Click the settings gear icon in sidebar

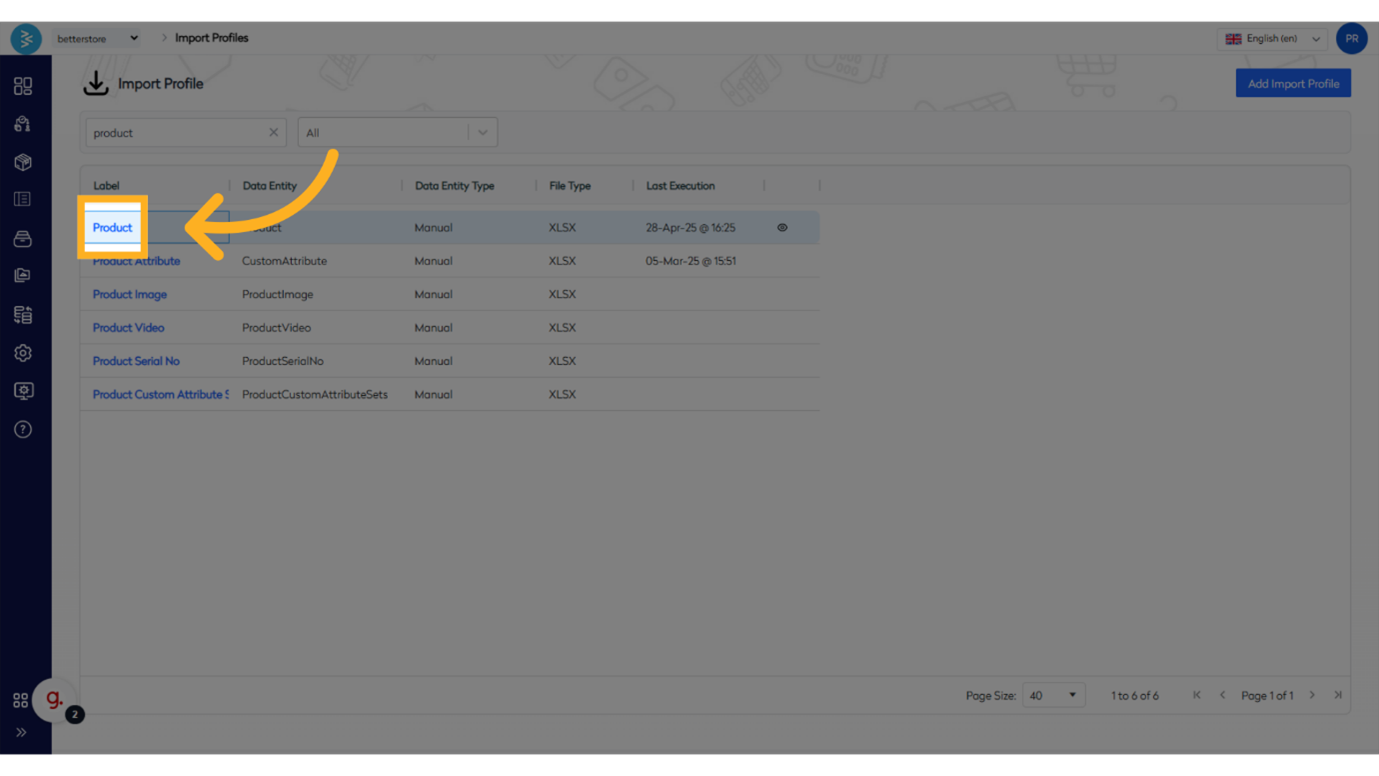point(23,353)
